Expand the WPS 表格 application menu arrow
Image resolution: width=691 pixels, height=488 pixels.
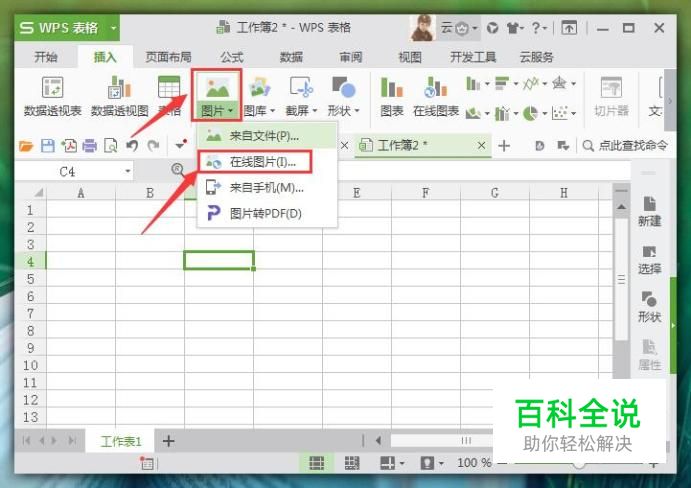pyautogui.click(x=113, y=28)
